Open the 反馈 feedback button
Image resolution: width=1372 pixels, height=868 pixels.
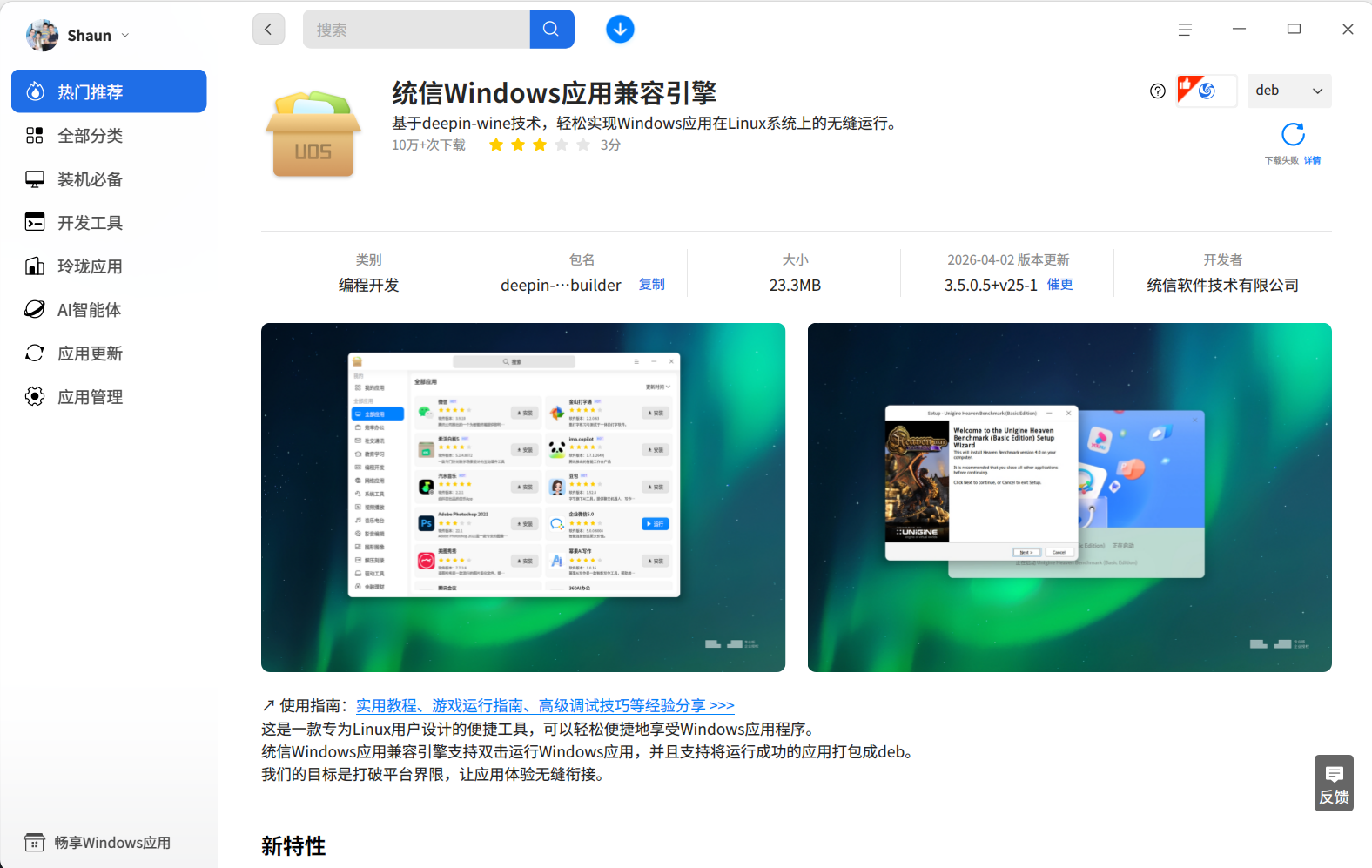coord(1334,784)
